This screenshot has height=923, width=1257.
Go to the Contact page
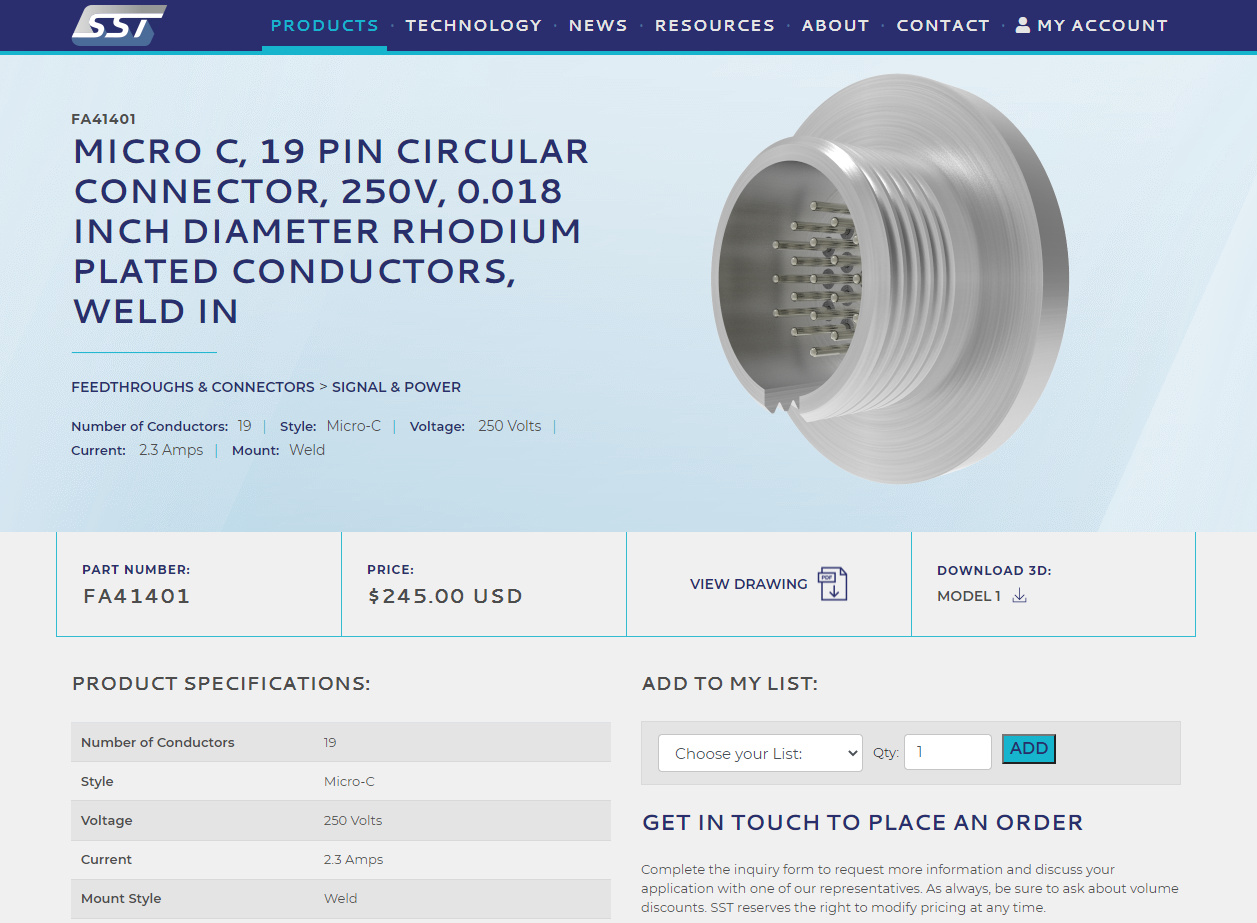pos(943,25)
